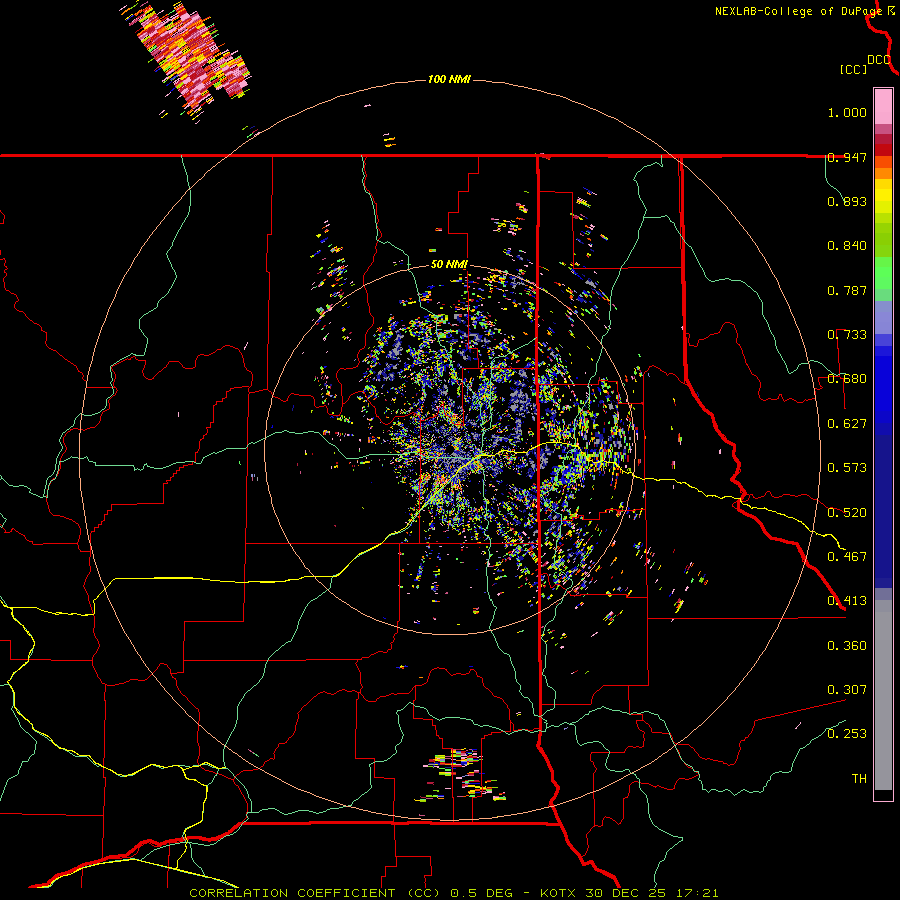Pick the gray lower color bar segment
The image size is (900, 900).
click(883, 695)
